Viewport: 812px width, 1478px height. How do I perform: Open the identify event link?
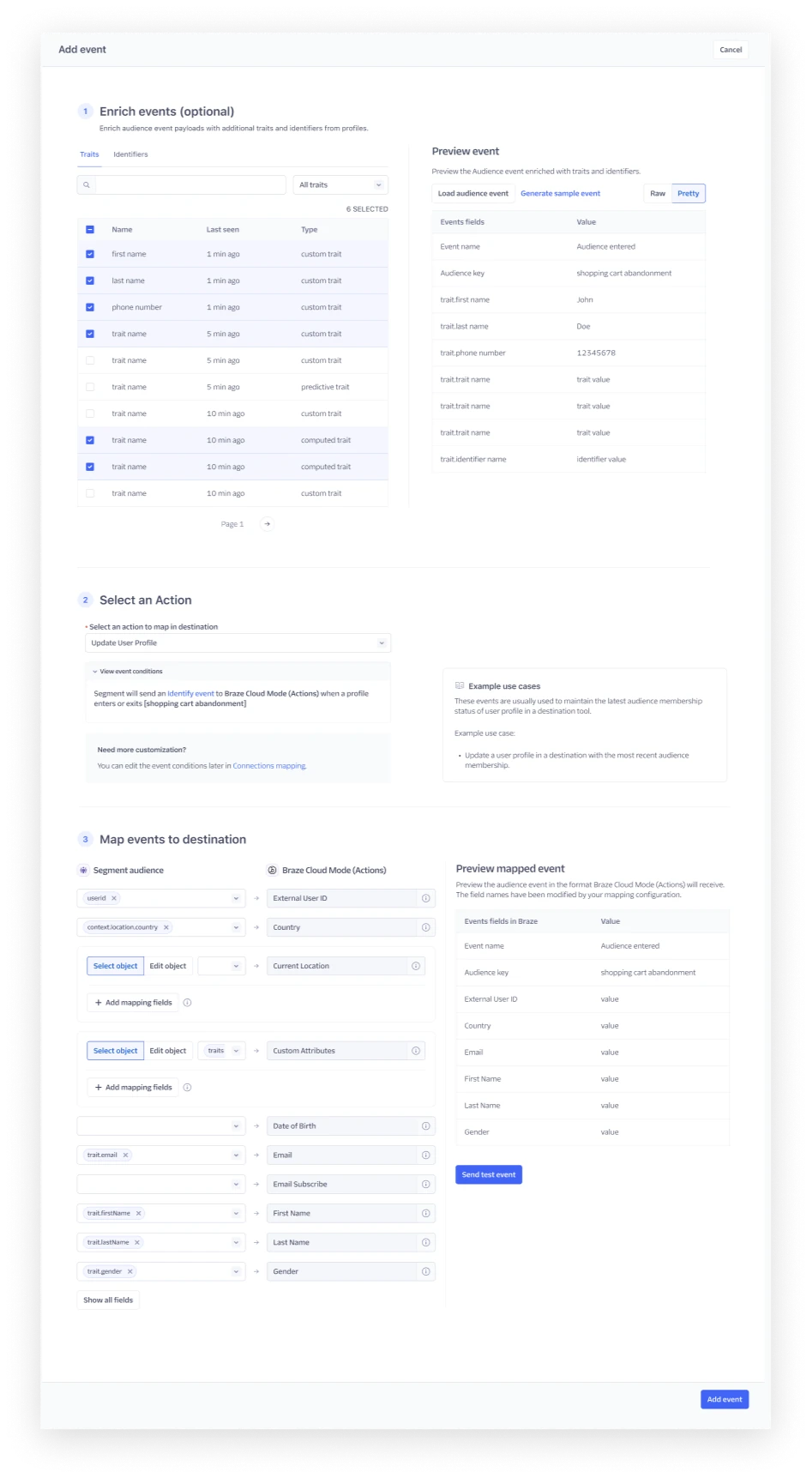(190, 693)
